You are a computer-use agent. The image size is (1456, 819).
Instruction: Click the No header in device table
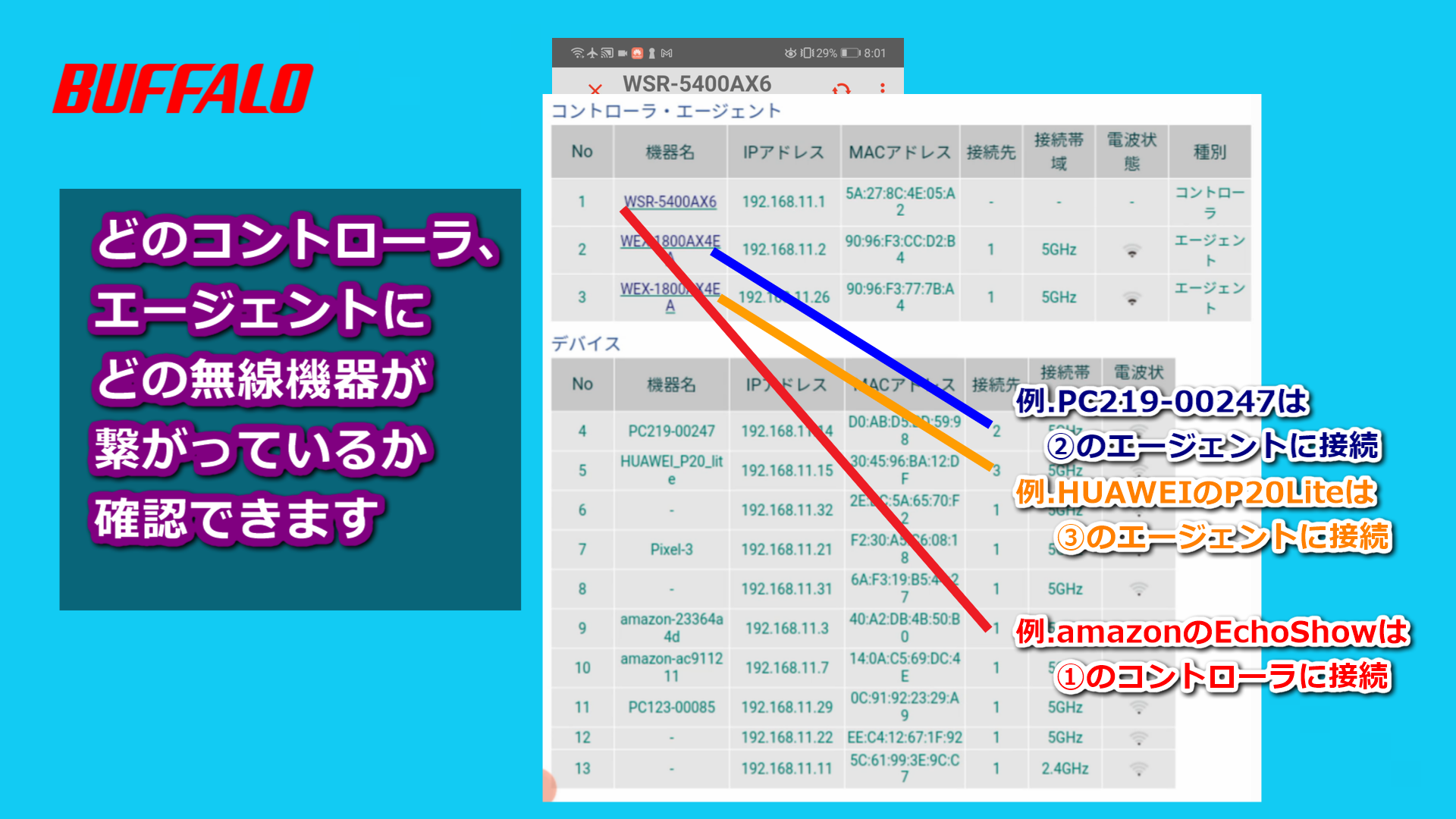pyautogui.click(x=582, y=384)
